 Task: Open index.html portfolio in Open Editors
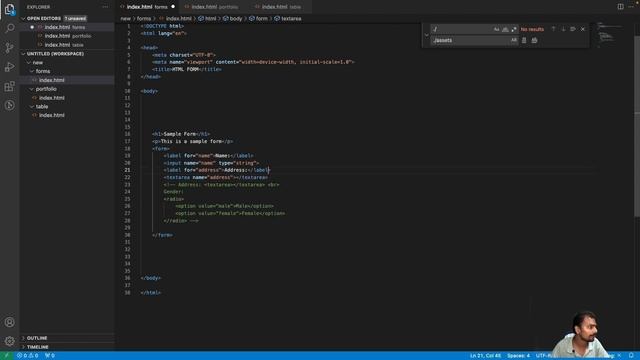[x=67, y=36]
